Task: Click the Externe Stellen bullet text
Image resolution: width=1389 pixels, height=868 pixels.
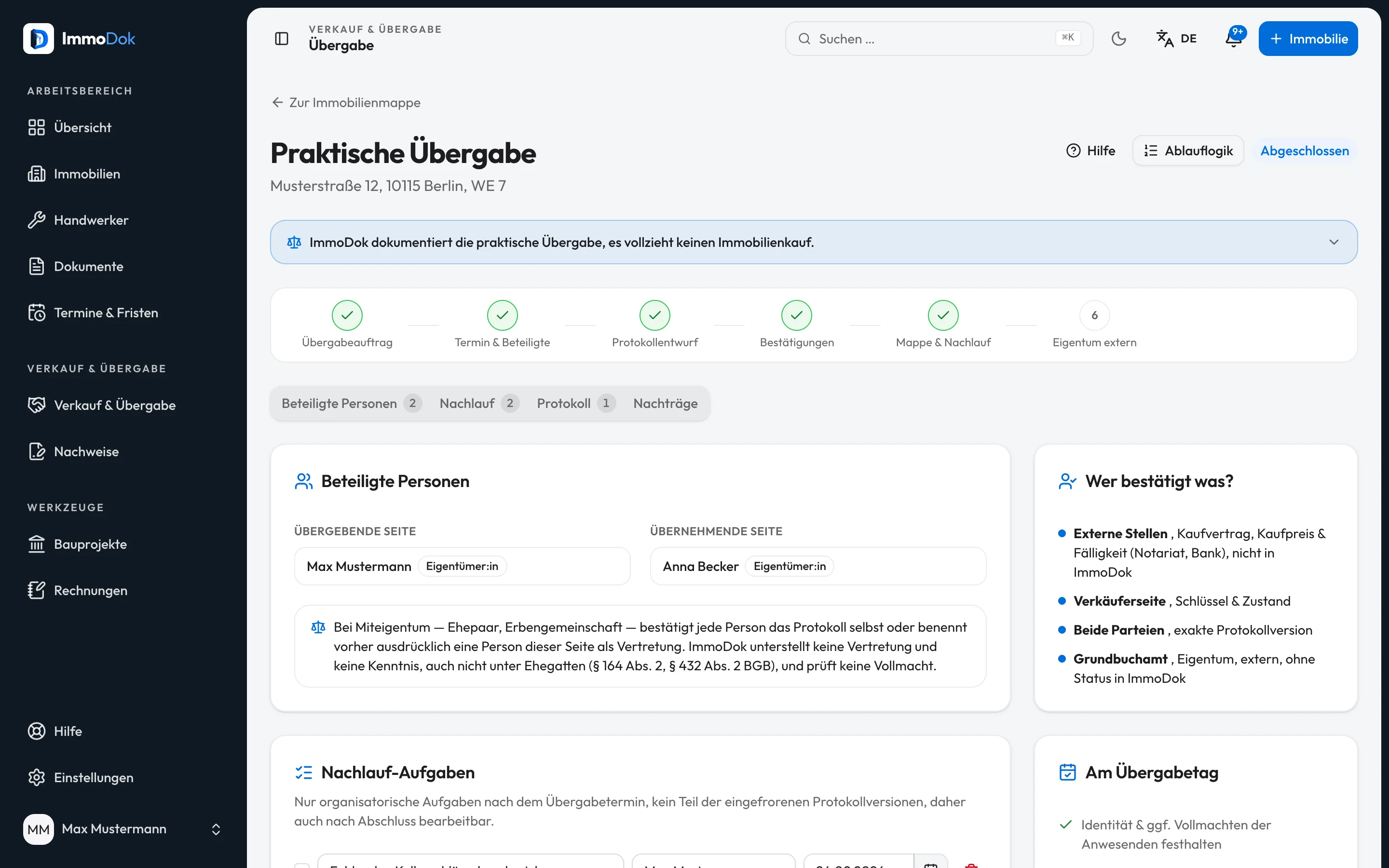Action: pos(1199,552)
